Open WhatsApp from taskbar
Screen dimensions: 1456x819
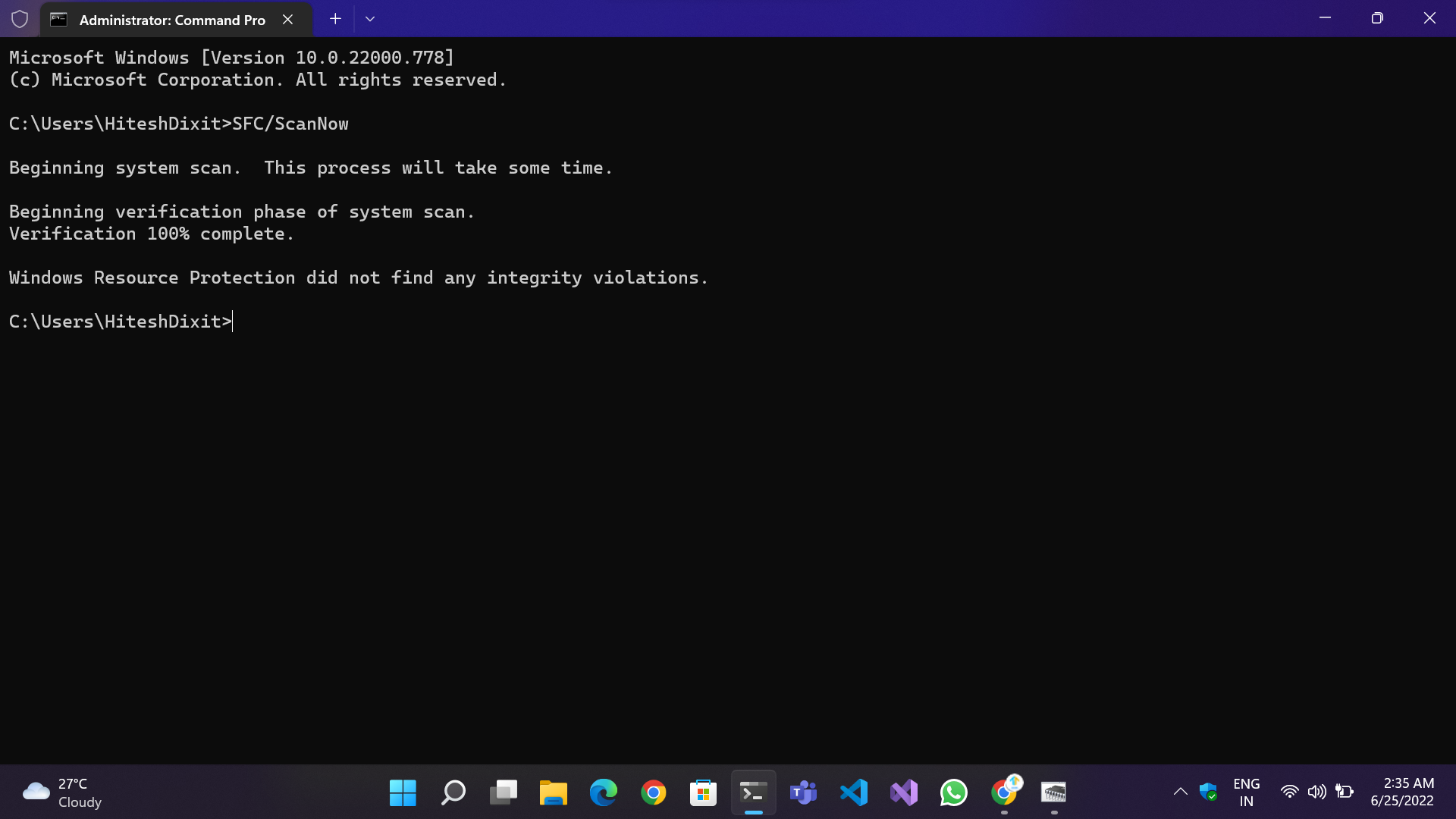[953, 793]
